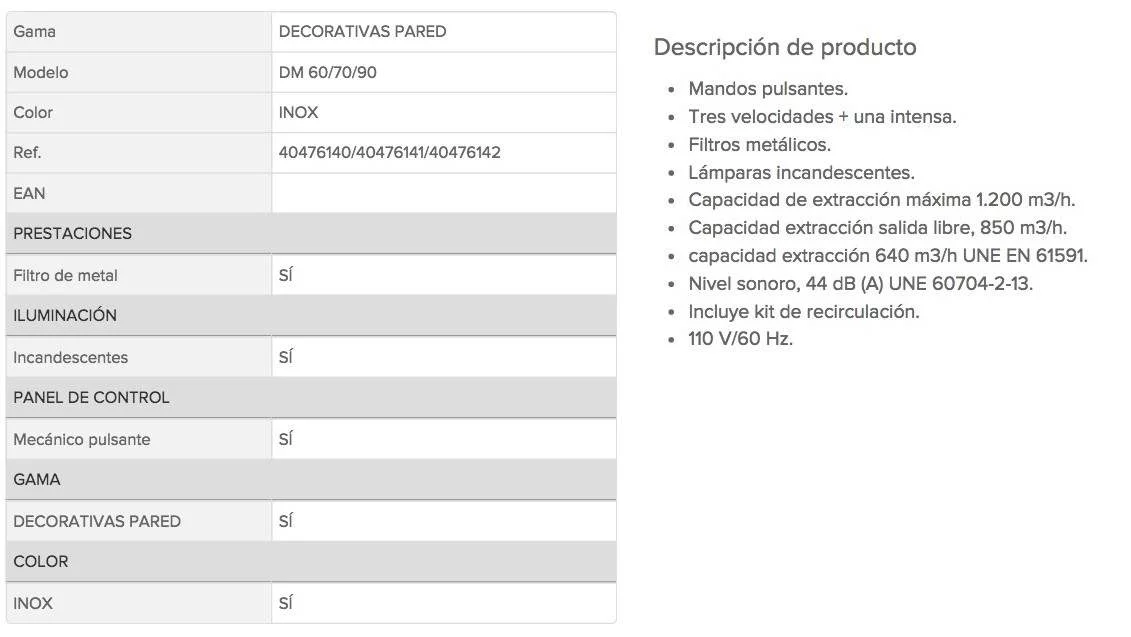This screenshot has height=637, width=1131.
Task: Click the Mecánico pulsante row label
Action: tap(82, 439)
